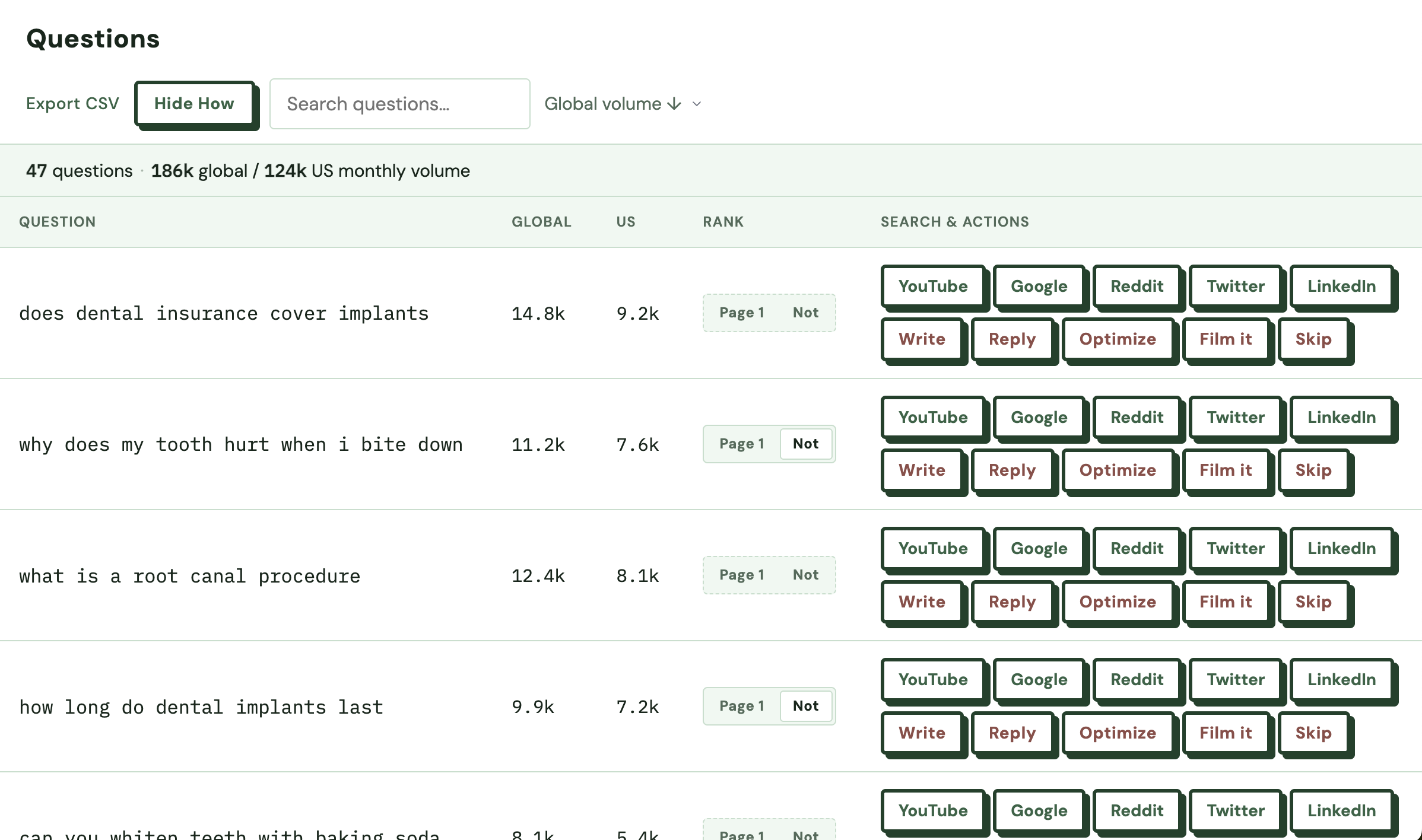Viewport: 1422px width, 840px height.
Task: Toggle the Hide How button
Action: click(x=195, y=104)
